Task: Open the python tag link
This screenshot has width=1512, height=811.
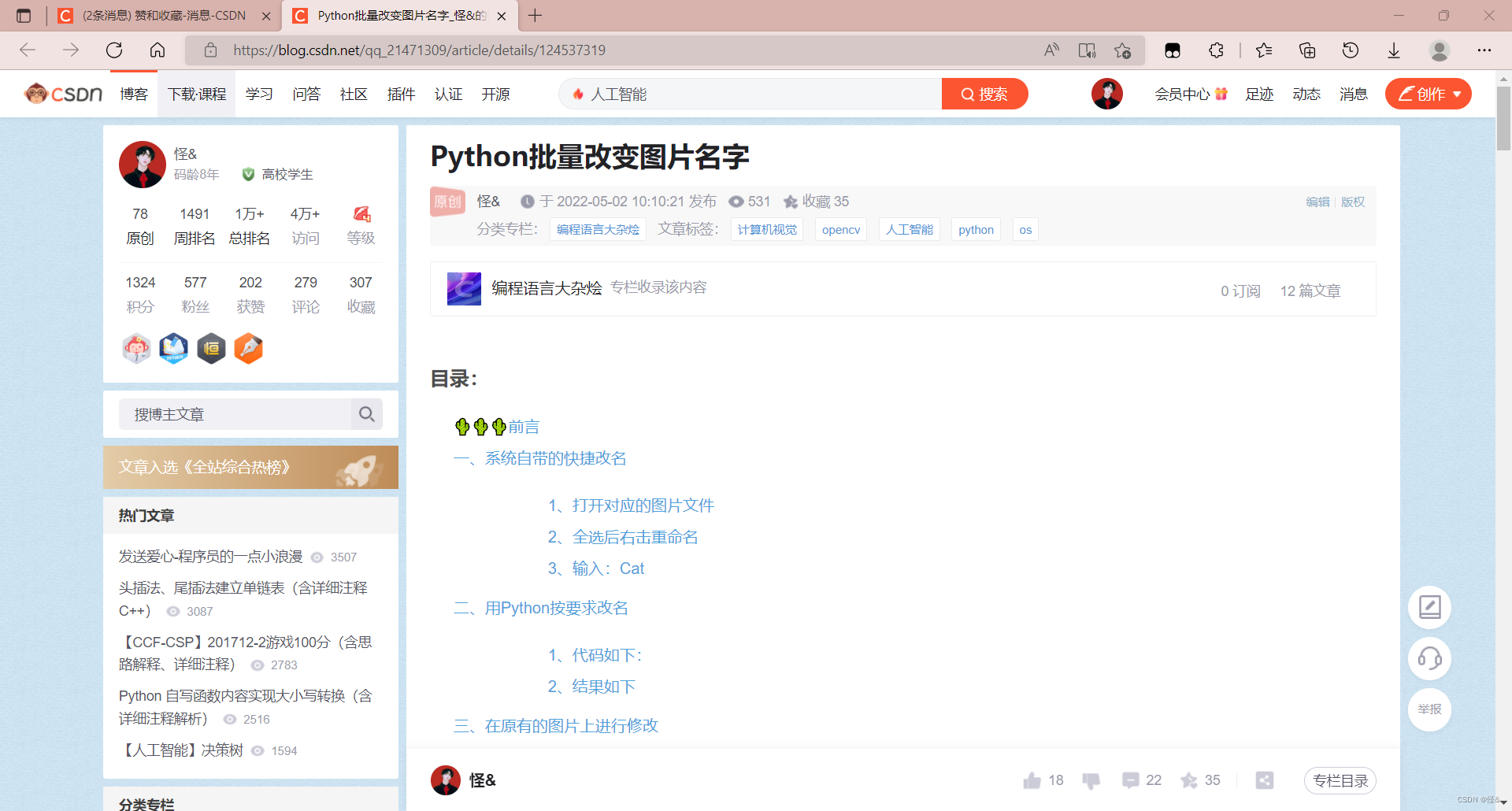Action: click(x=976, y=229)
